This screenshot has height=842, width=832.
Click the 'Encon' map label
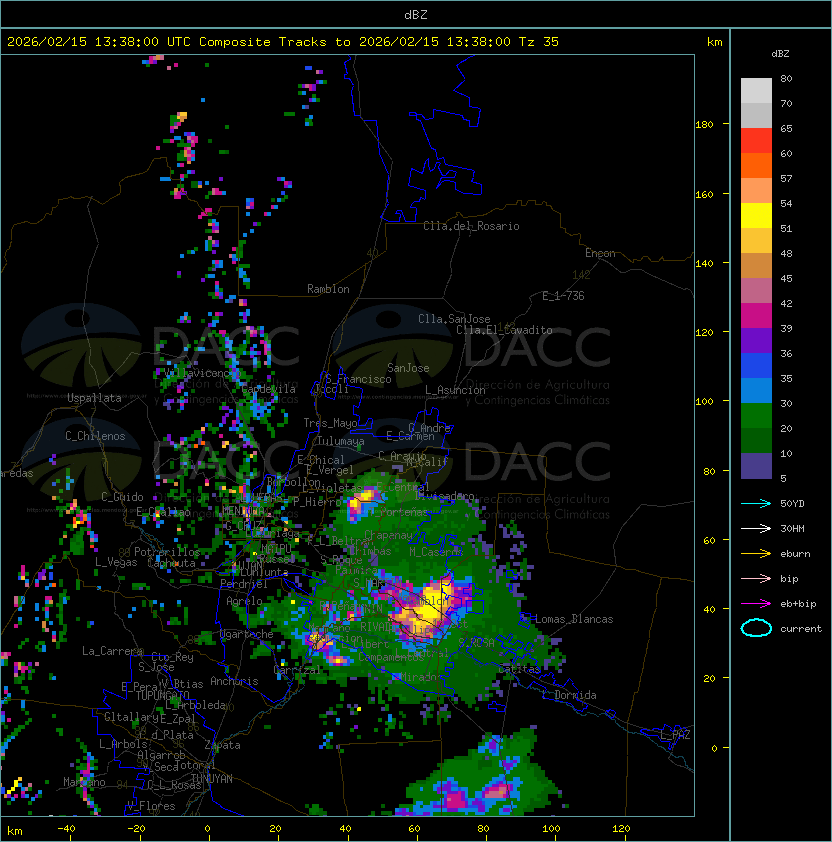[x=600, y=253]
